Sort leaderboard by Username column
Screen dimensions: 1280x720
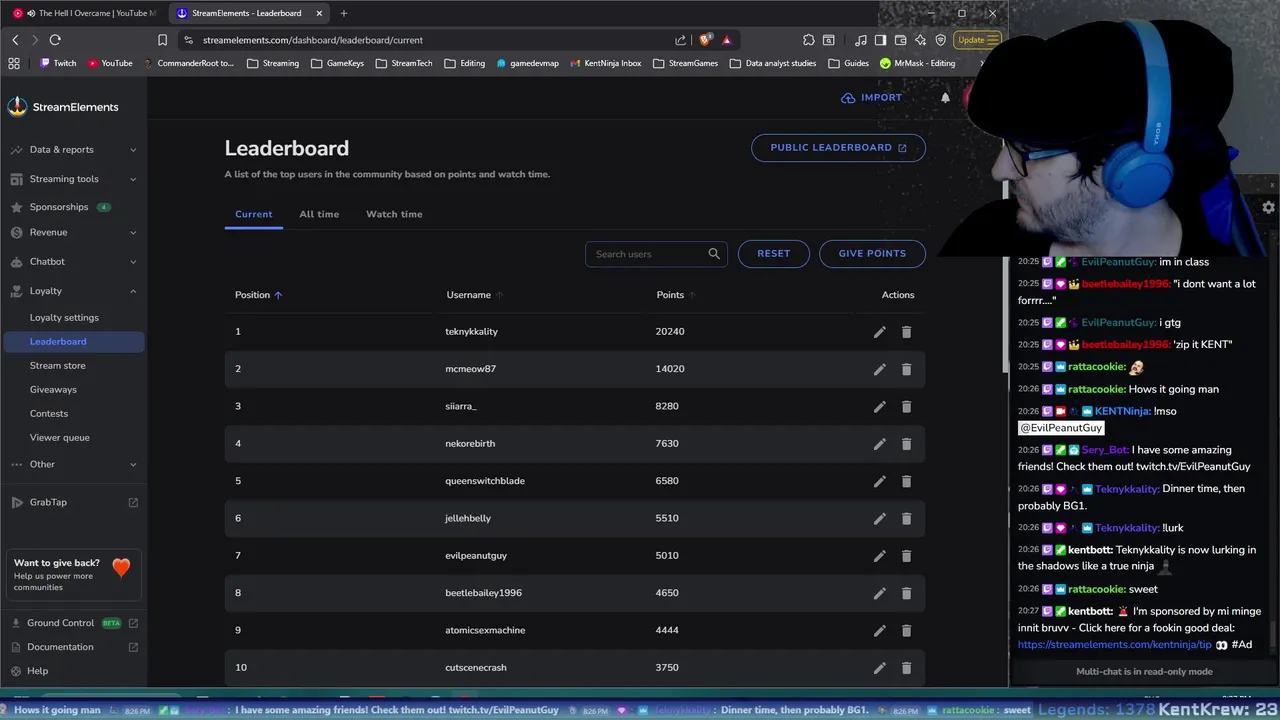coord(474,295)
